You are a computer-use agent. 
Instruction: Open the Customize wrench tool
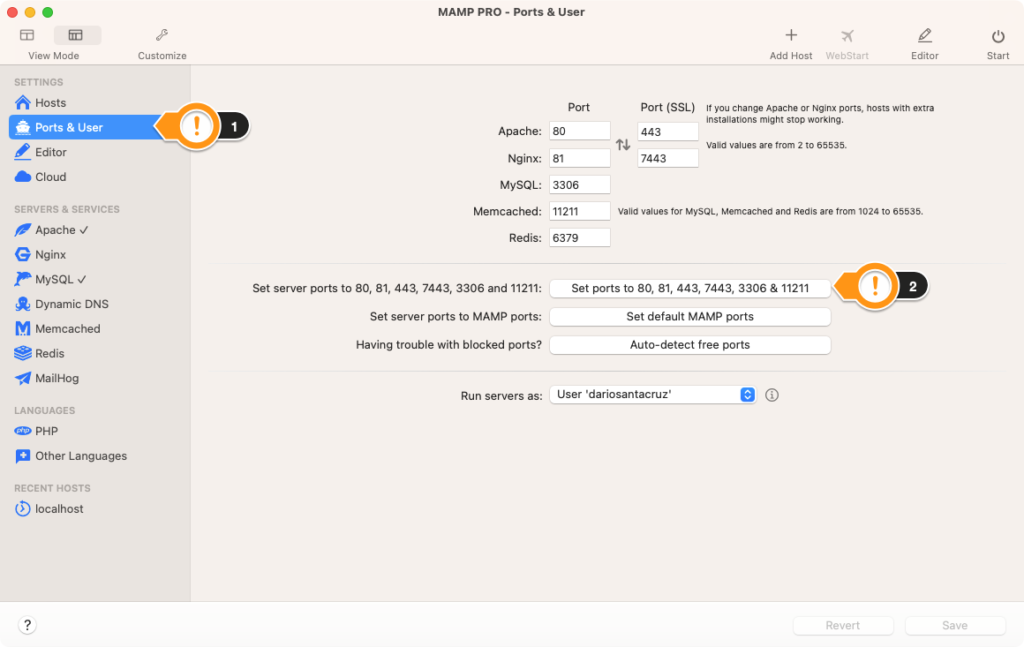click(x=162, y=36)
